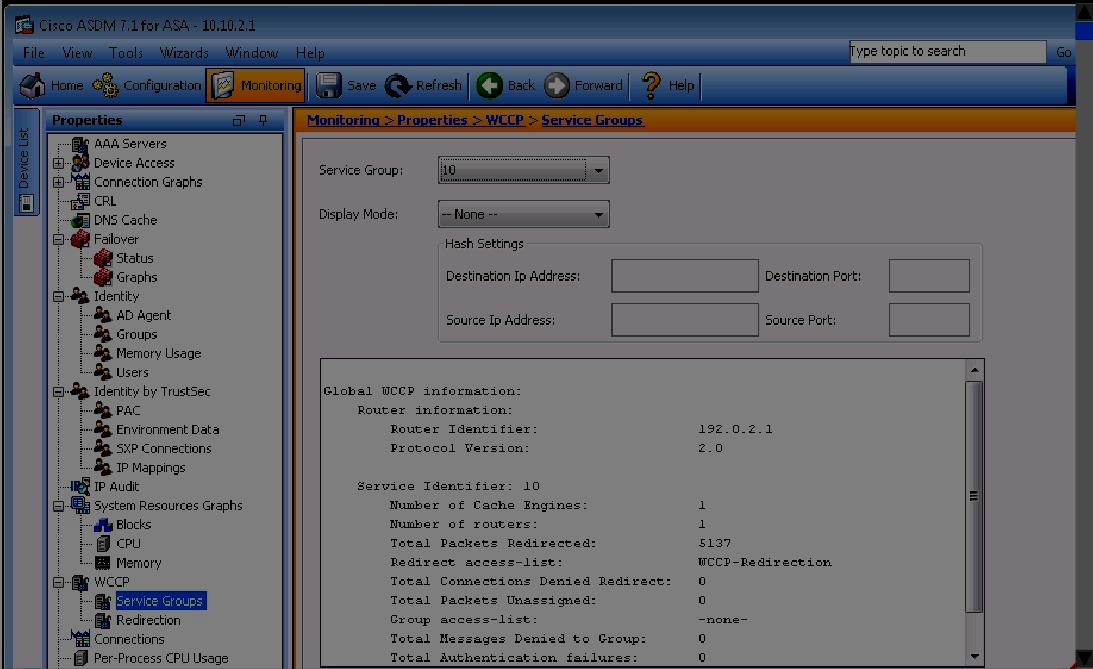The image size is (1093, 669).
Task: Click the Go search button
Action: [1063, 52]
